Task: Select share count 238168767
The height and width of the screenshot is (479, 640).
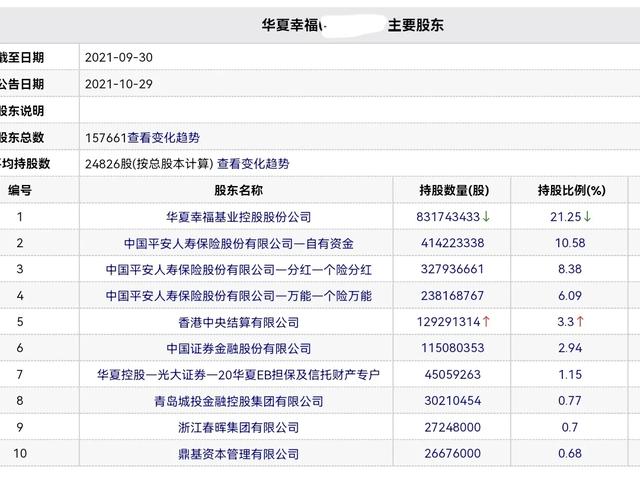Action: [453, 296]
